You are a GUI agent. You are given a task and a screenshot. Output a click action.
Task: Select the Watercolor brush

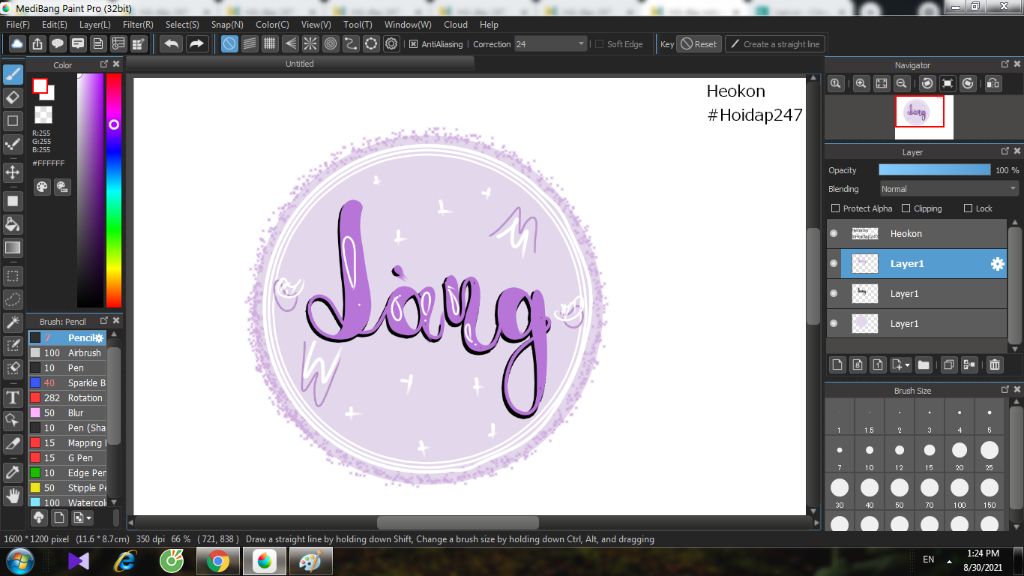tap(67, 503)
